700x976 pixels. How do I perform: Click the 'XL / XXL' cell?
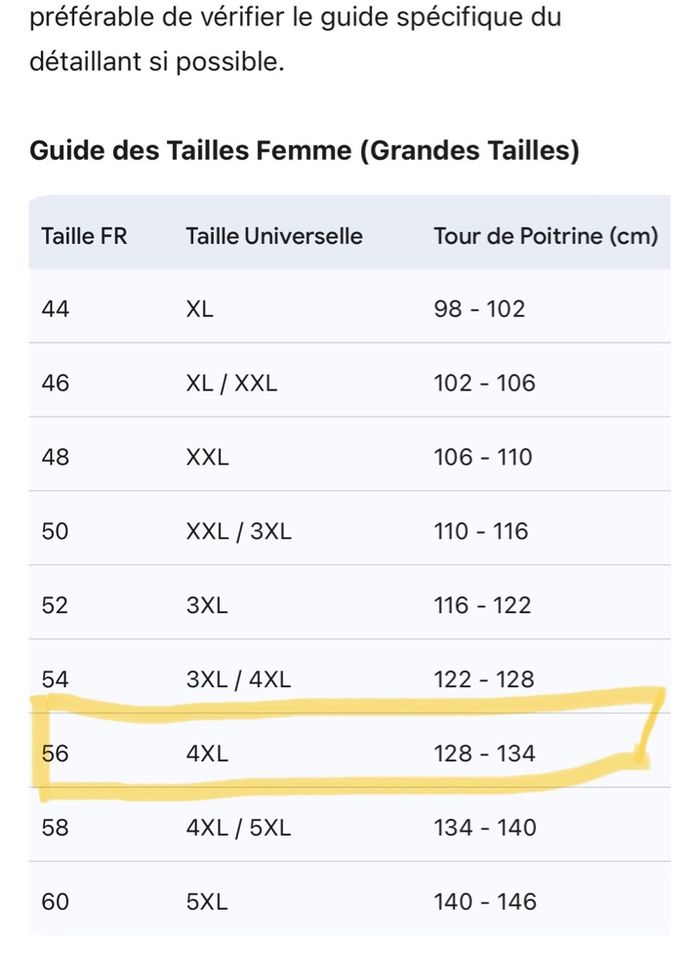pos(234,383)
